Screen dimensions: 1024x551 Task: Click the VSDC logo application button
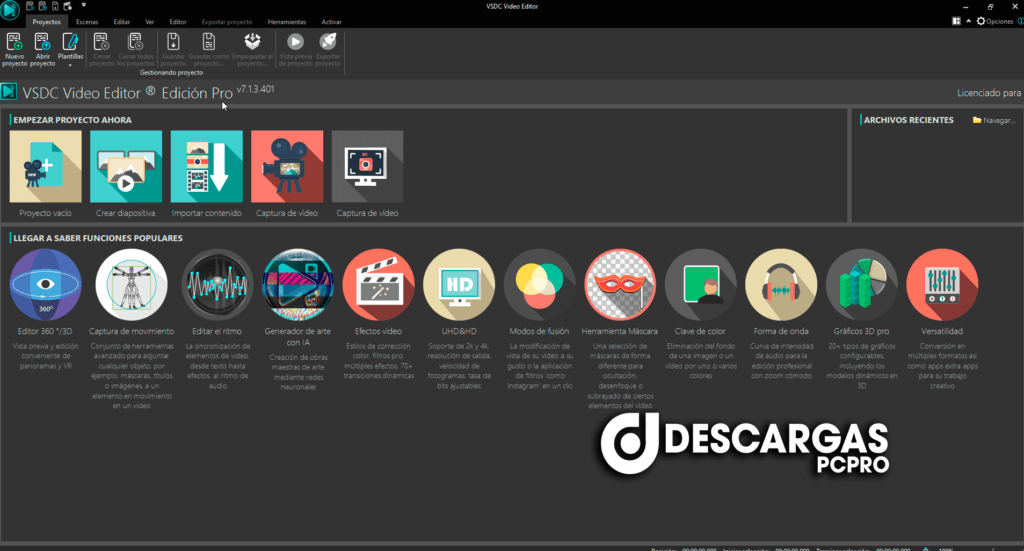(10, 10)
